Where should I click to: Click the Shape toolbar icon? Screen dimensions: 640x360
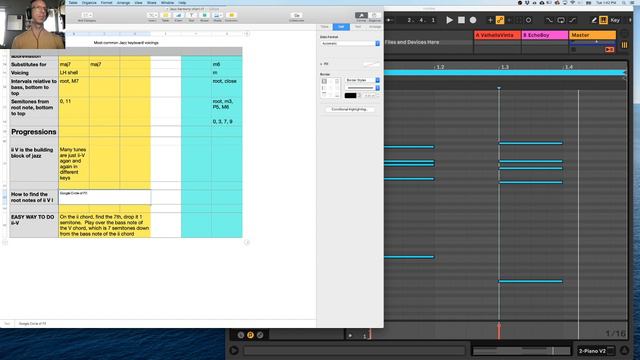pos(204,16)
